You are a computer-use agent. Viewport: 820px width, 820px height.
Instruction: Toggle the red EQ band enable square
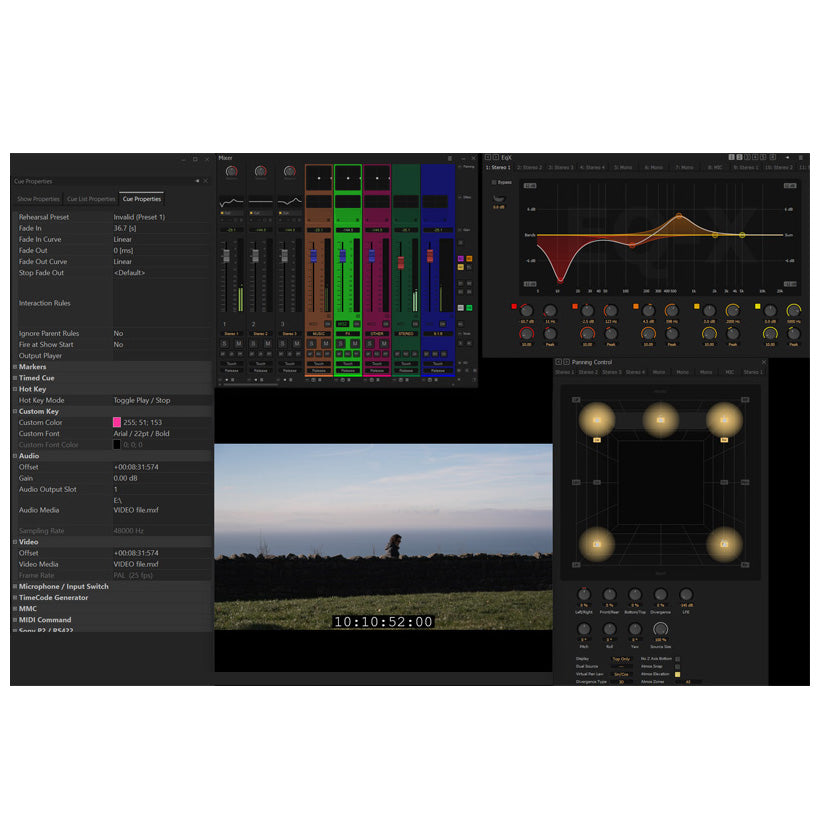[514, 306]
